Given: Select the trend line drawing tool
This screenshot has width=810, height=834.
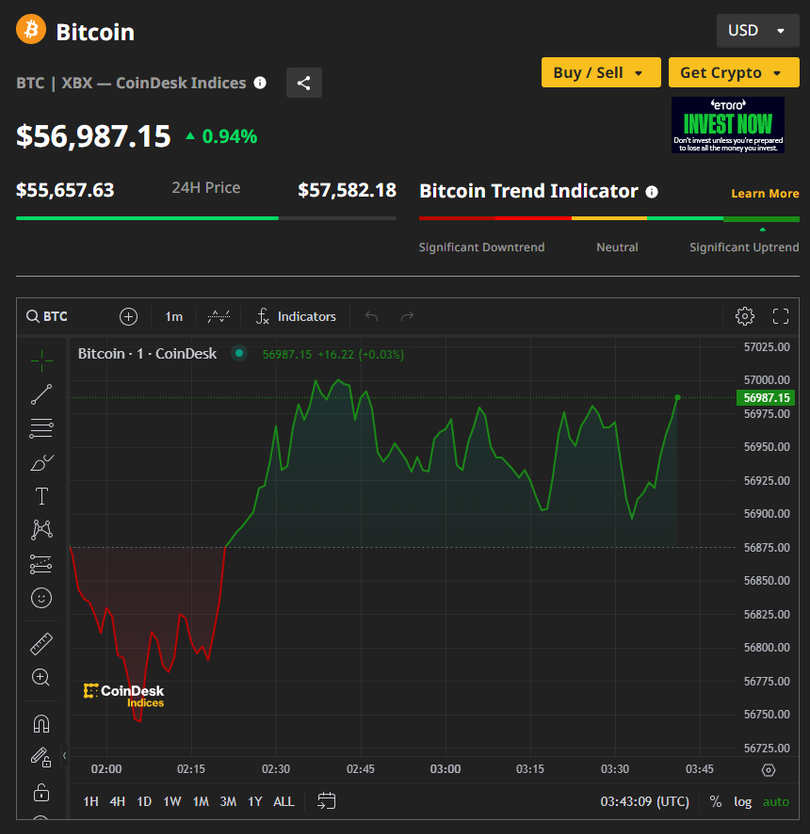Looking at the screenshot, I should [41, 394].
